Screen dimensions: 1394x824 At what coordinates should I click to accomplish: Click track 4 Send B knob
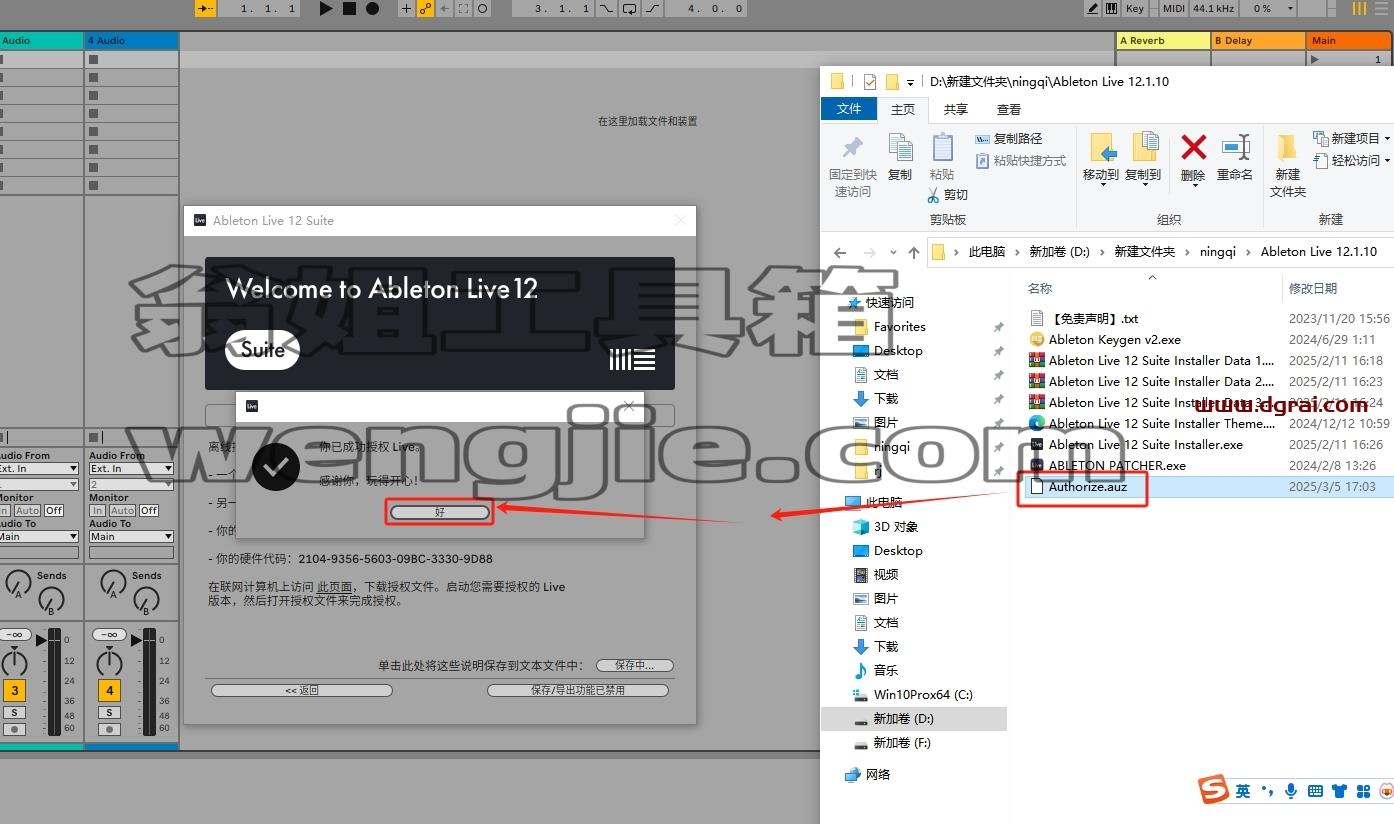click(x=145, y=598)
